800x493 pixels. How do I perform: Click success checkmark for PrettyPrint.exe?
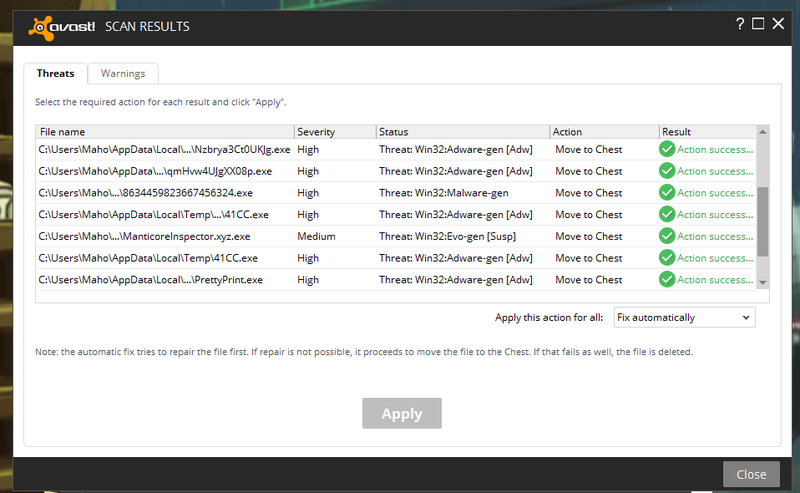tap(667, 279)
